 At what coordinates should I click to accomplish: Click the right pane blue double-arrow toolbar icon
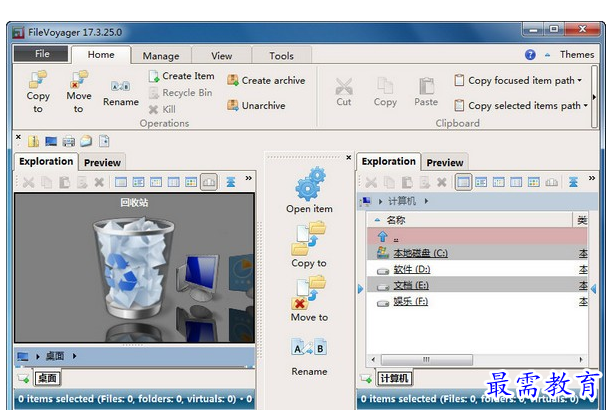tap(573, 182)
